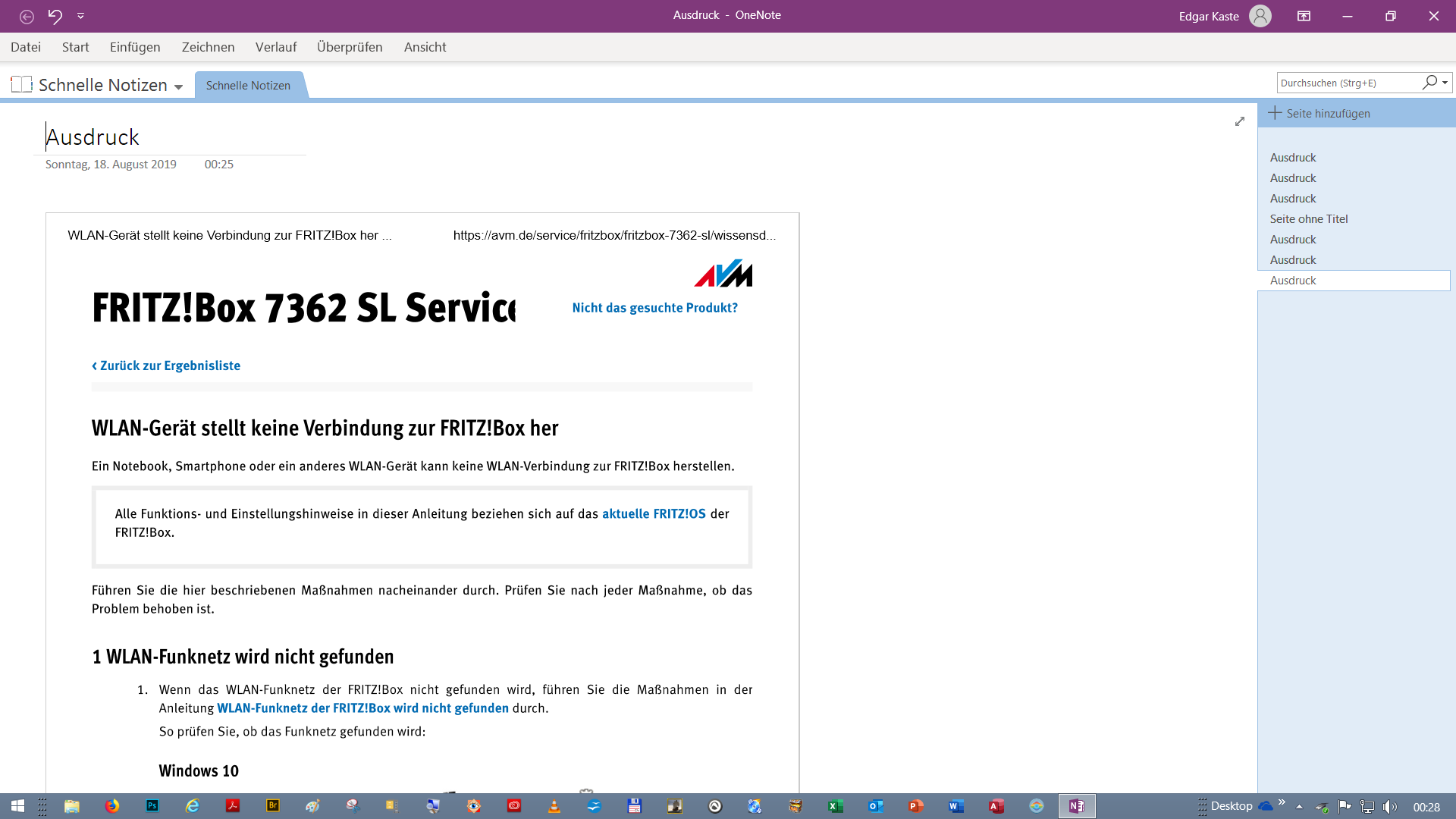Toggle full page view with the expand arrow icon
The width and height of the screenshot is (1456, 819).
pyautogui.click(x=1240, y=121)
